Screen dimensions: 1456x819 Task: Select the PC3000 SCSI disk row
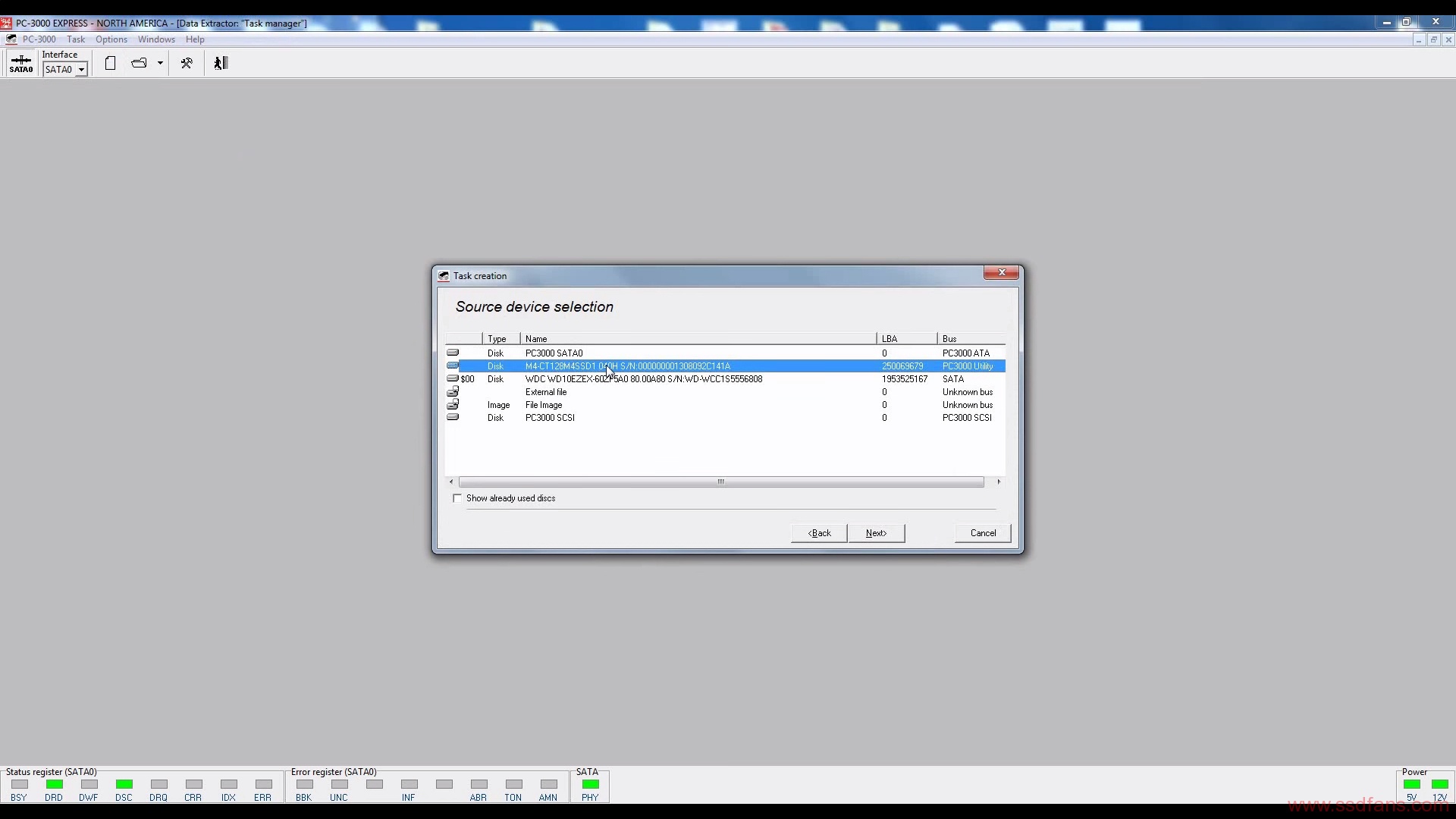coord(725,418)
